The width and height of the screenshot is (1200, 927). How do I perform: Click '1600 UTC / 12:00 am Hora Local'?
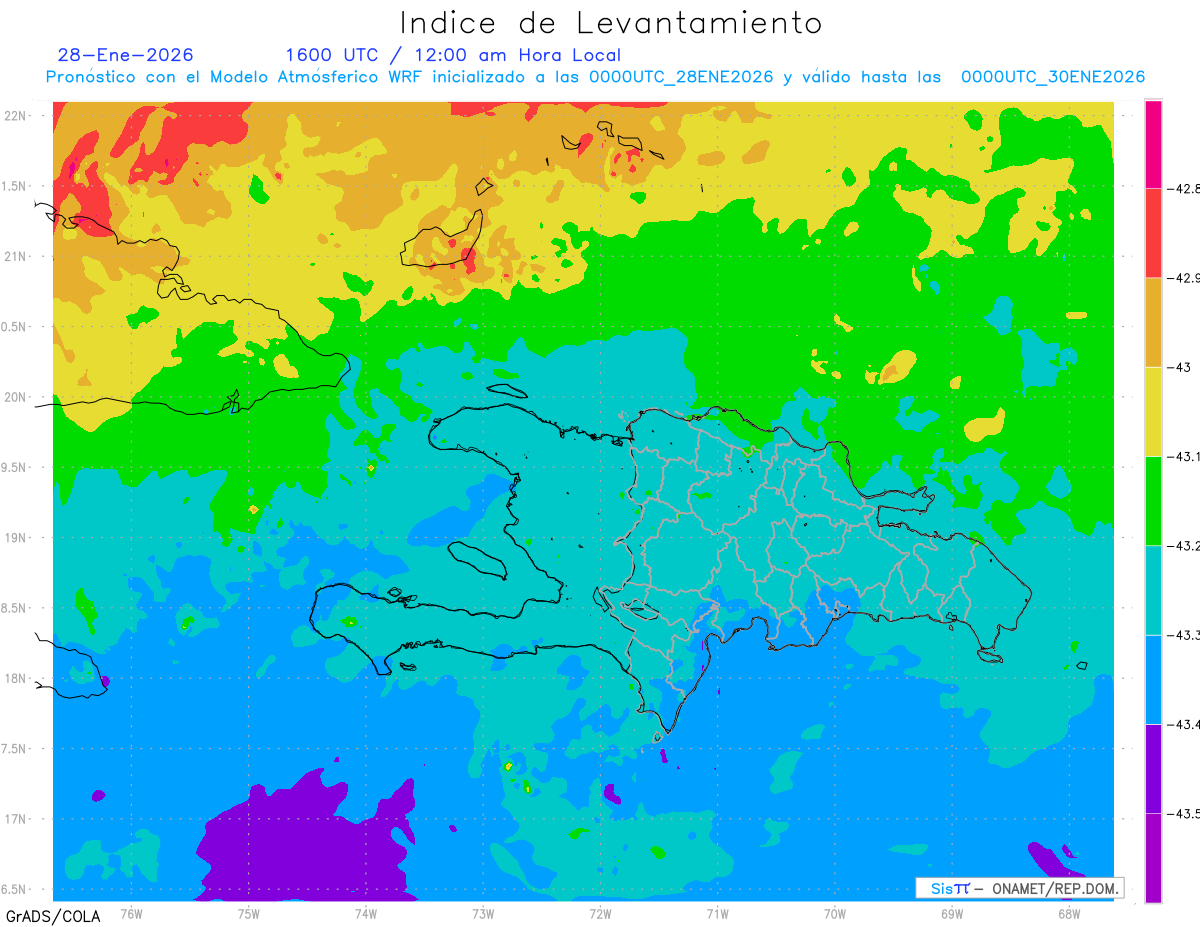point(453,56)
